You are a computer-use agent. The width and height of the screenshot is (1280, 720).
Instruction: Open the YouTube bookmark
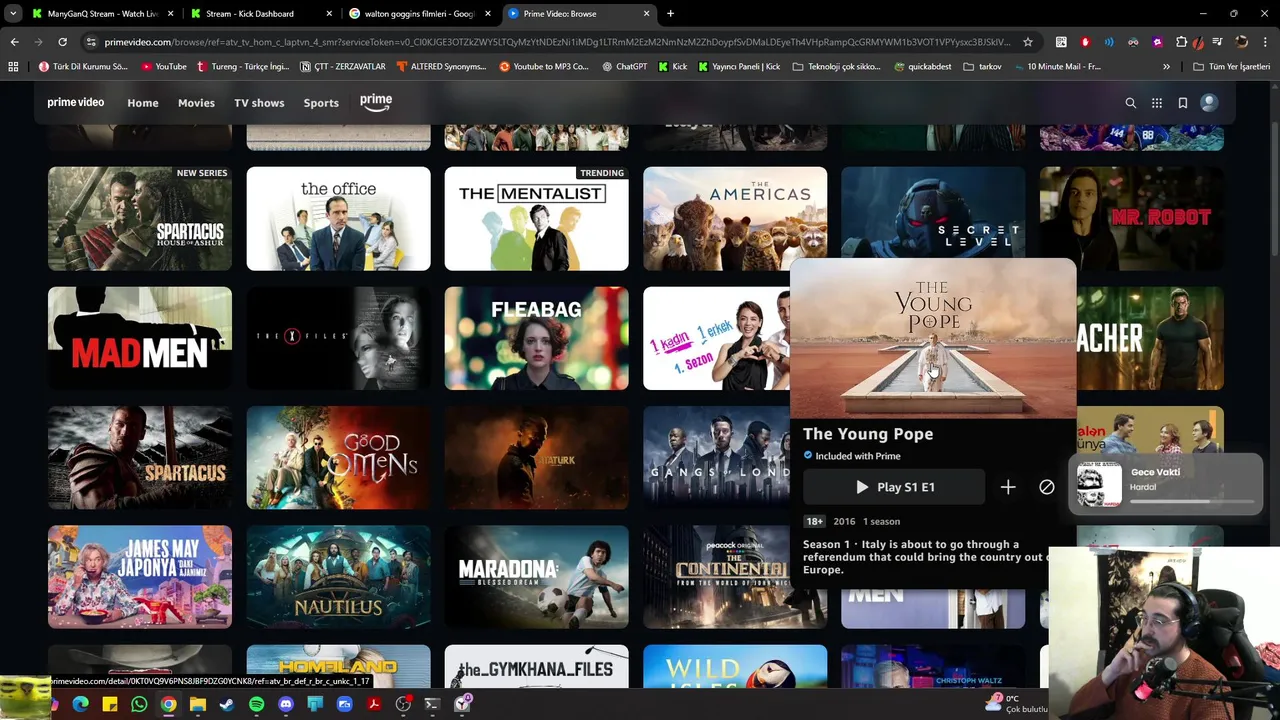click(x=164, y=67)
